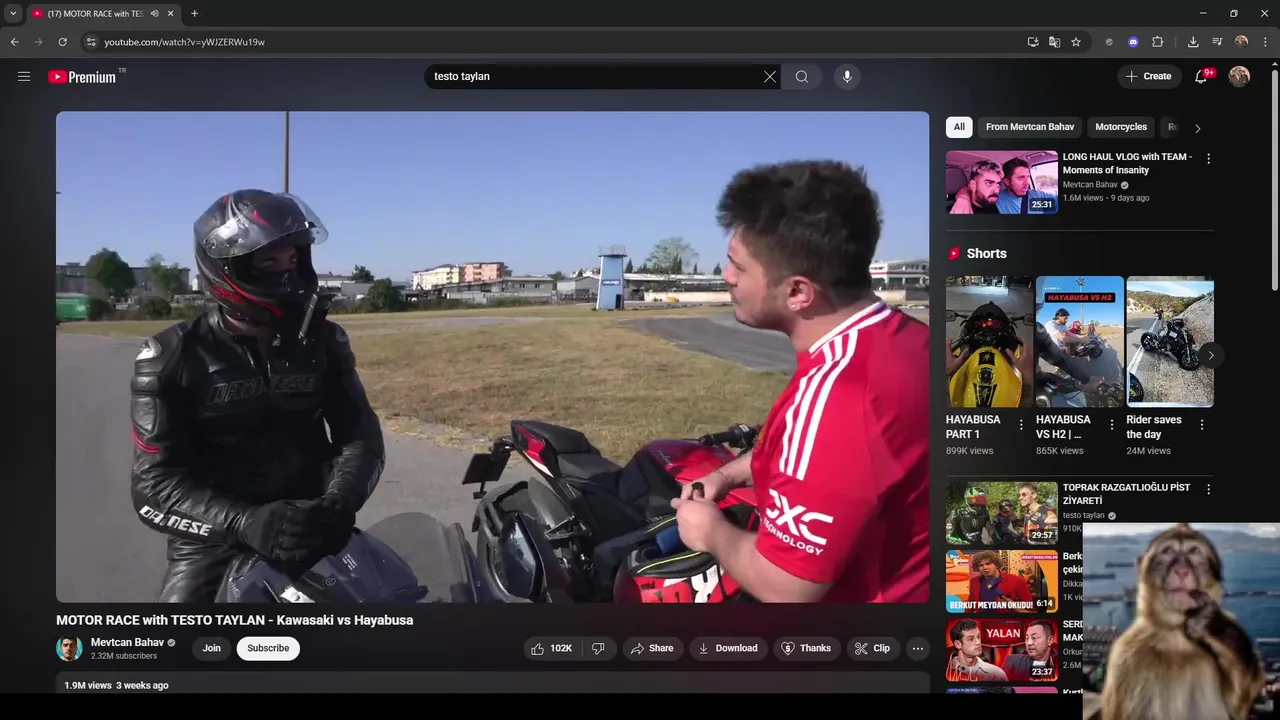
Task: Open the YALAN video thumbnail
Action: (1002, 650)
